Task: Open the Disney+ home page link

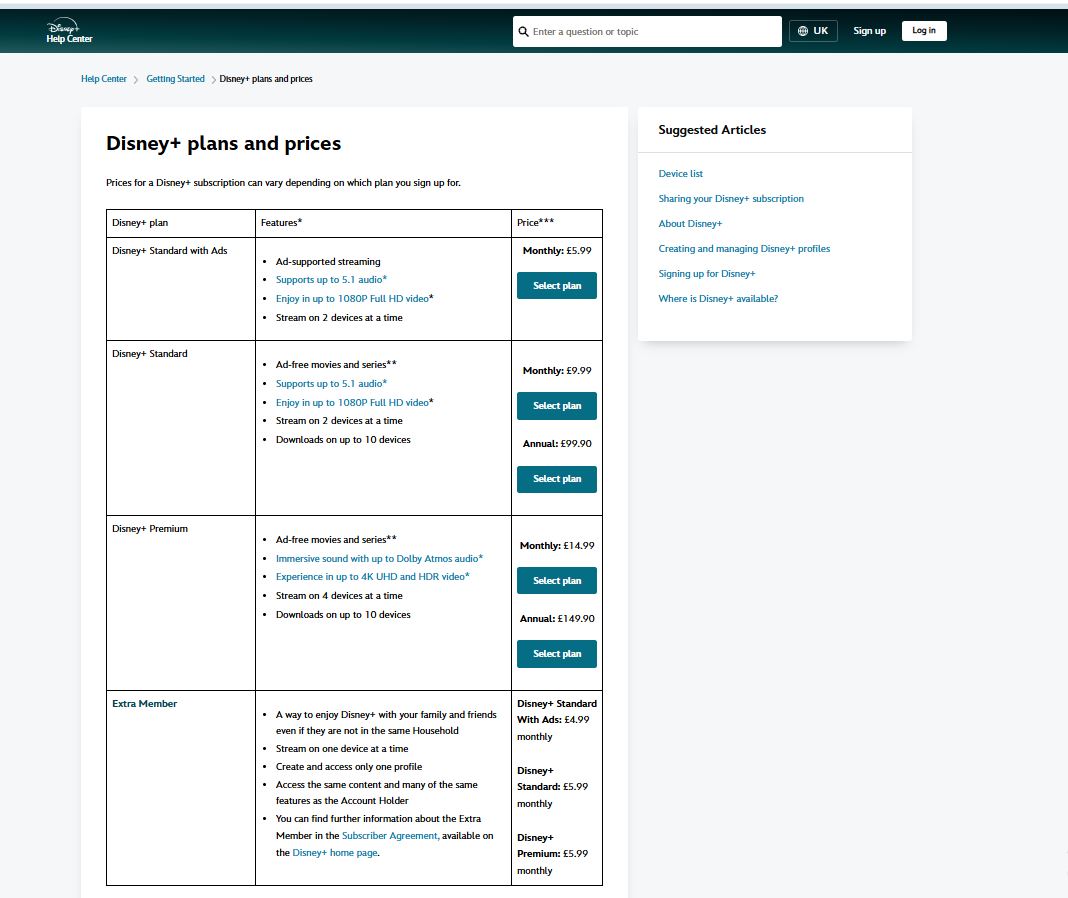Action: 335,853
